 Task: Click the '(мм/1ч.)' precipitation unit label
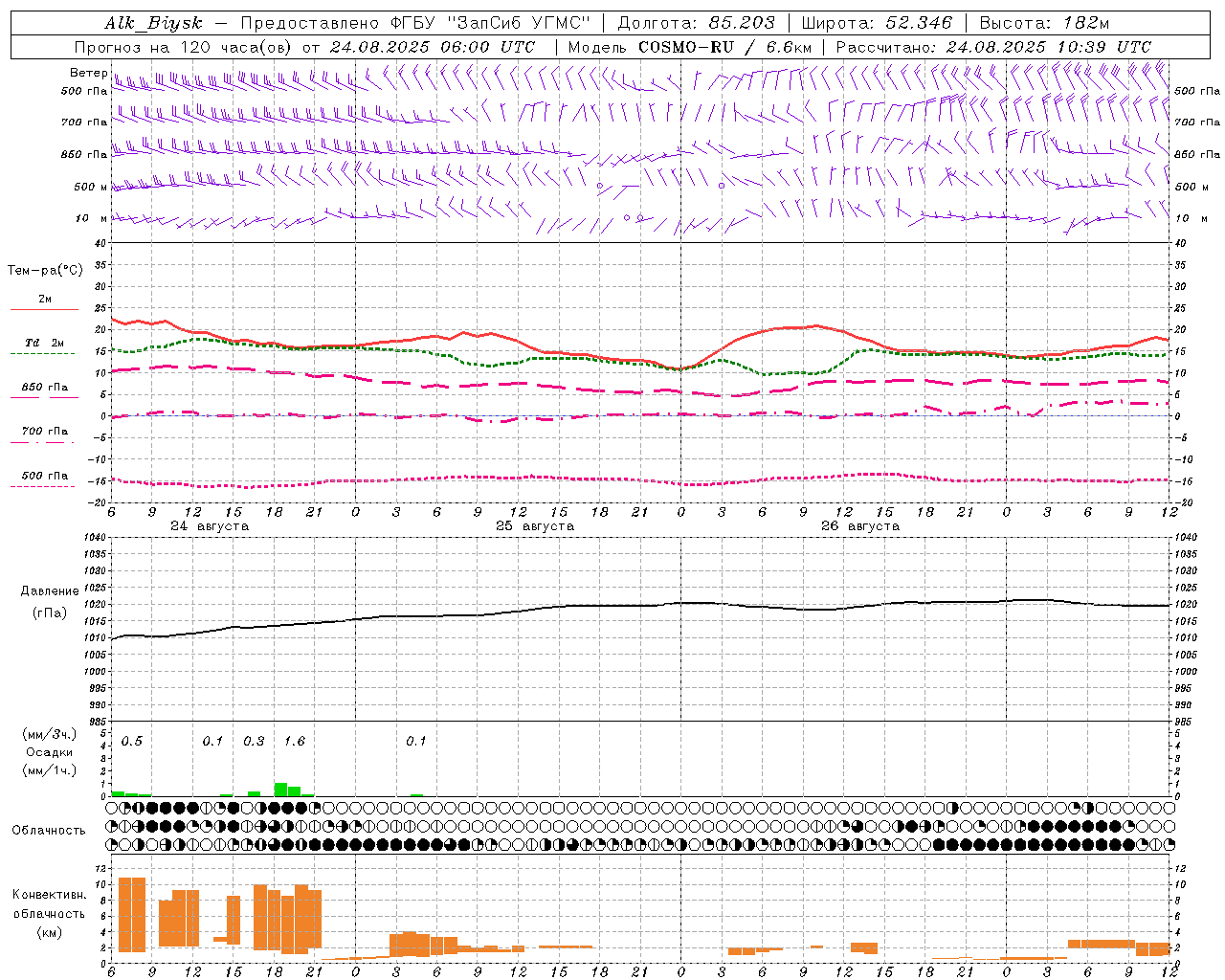50,770
